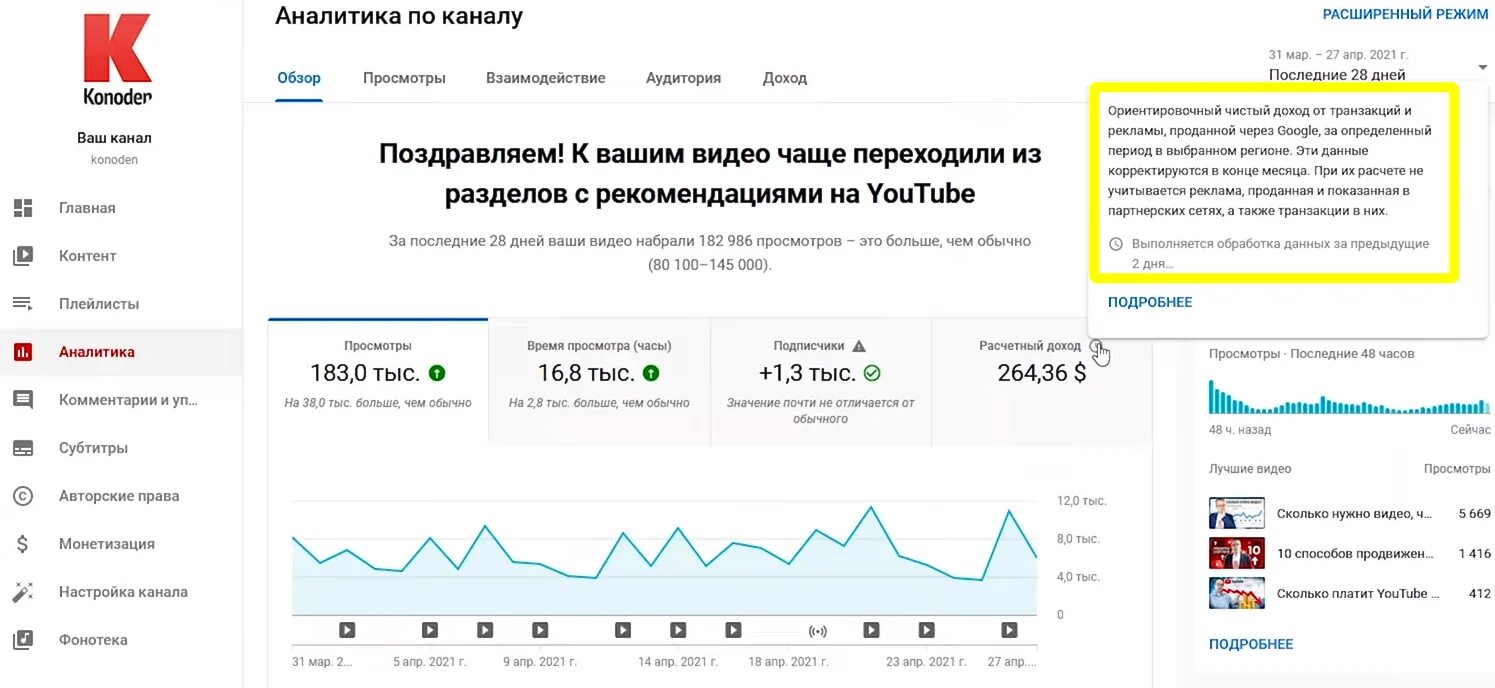1495x688 pixels.
Task: Click the 31 мар. – 27 апр. 2021 г. date text
Action: 1336,55
